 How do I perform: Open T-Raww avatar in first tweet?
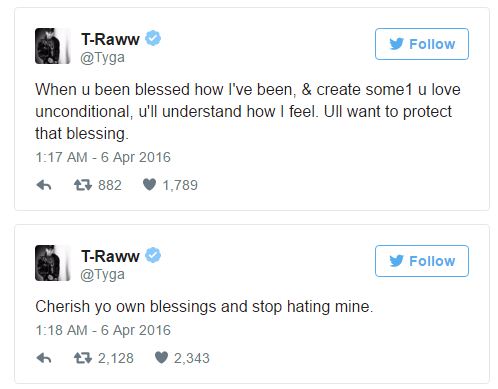53,46
